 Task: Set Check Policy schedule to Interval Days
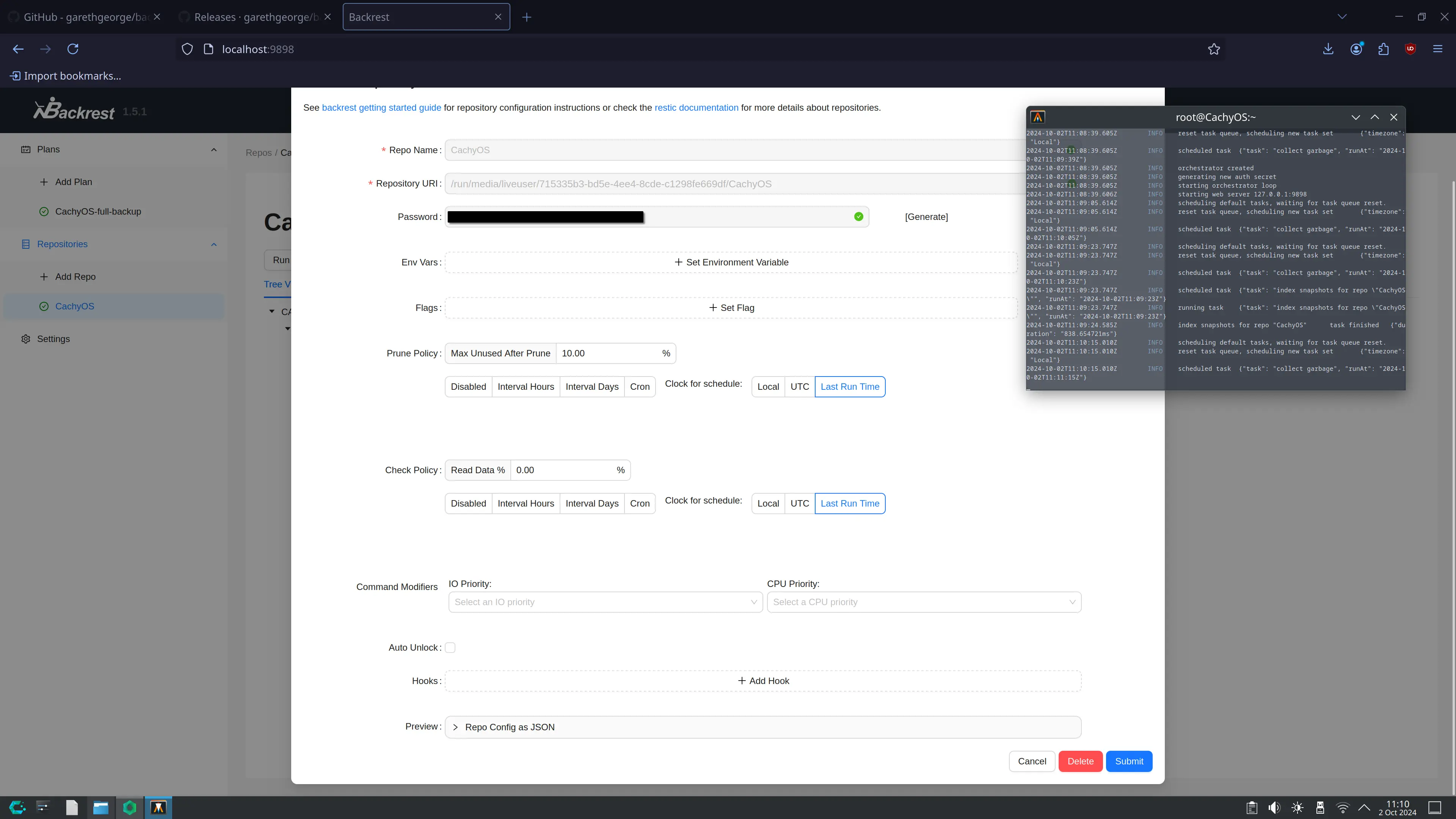592,504
